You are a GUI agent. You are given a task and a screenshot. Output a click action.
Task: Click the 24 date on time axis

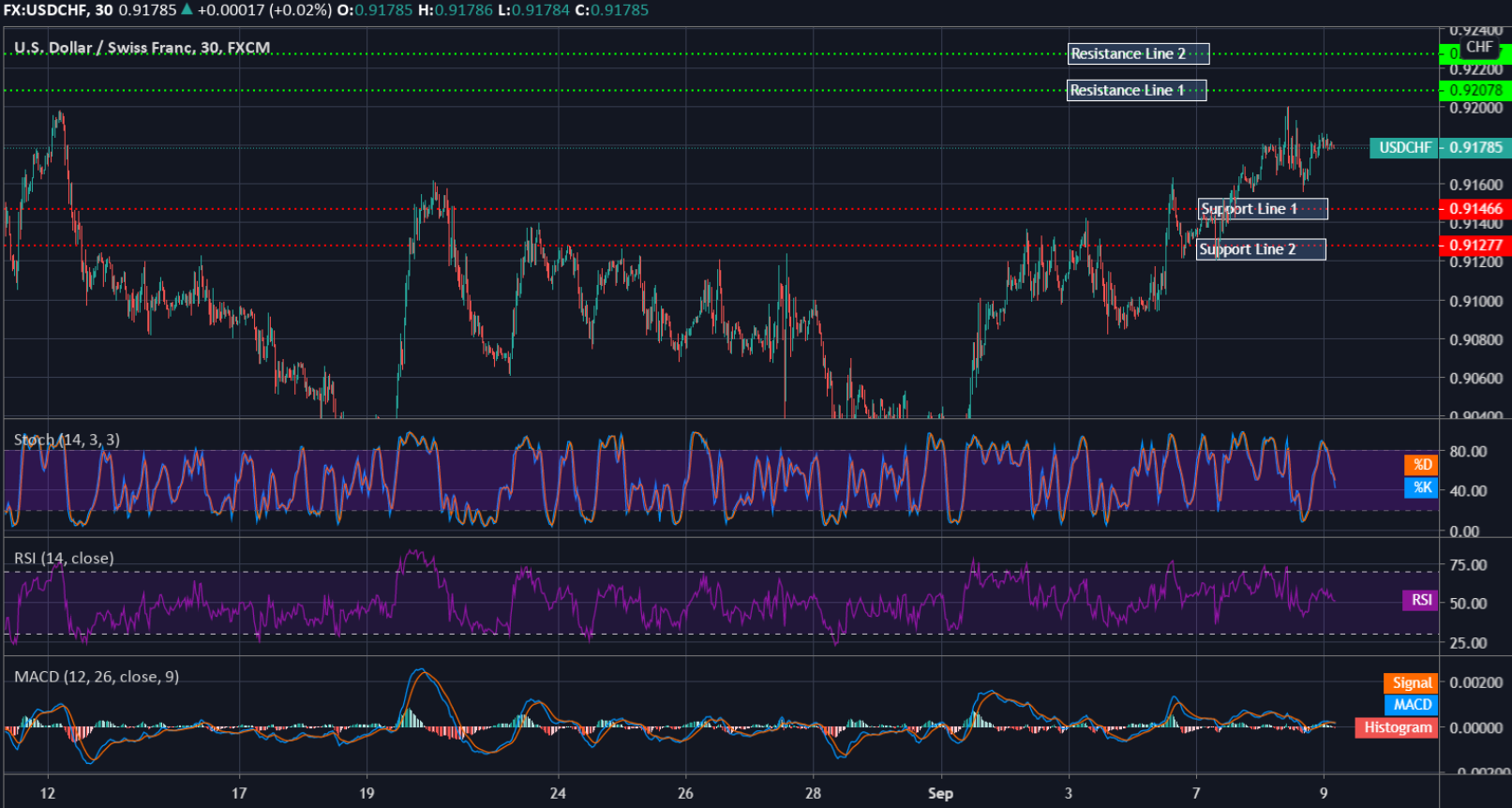pyautogui.click(x=558, y=793)
